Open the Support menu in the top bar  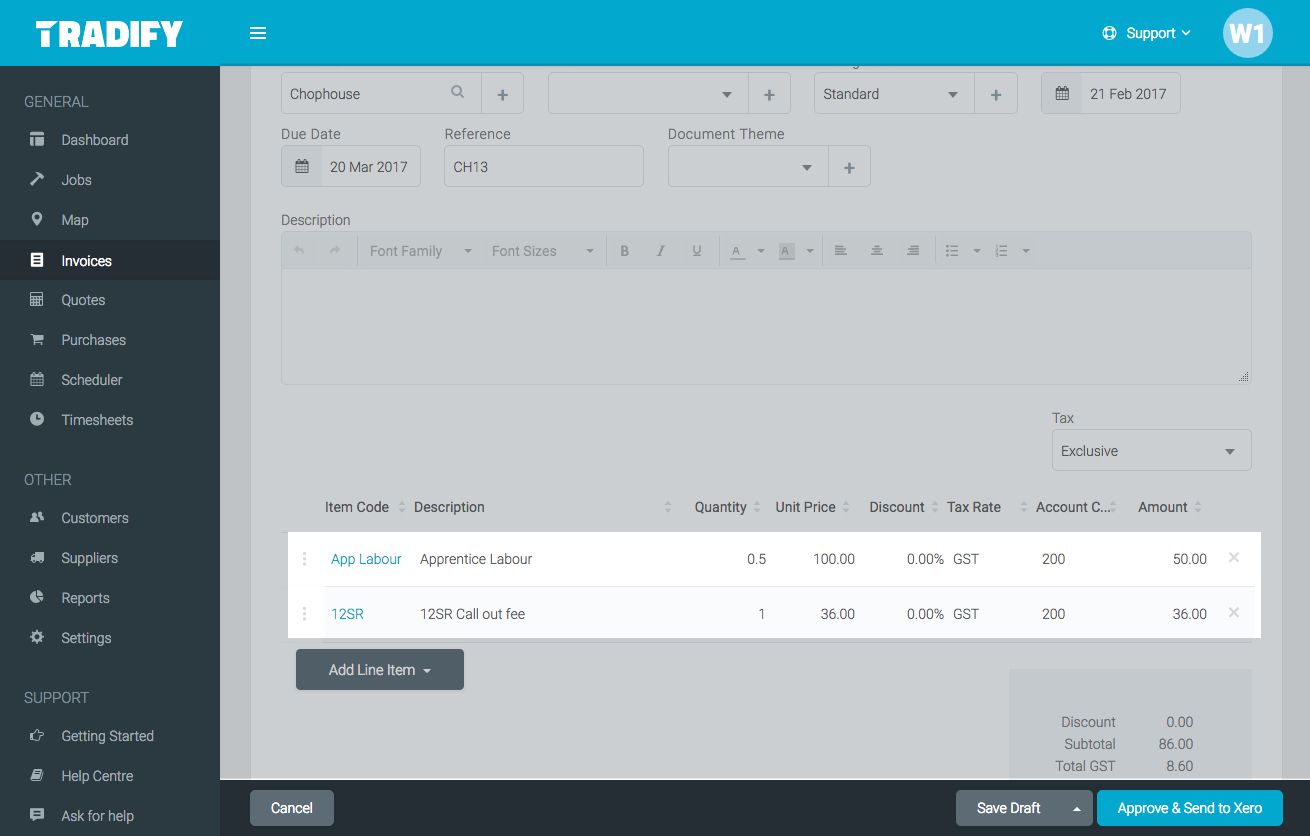click(x=1147, y=32)
